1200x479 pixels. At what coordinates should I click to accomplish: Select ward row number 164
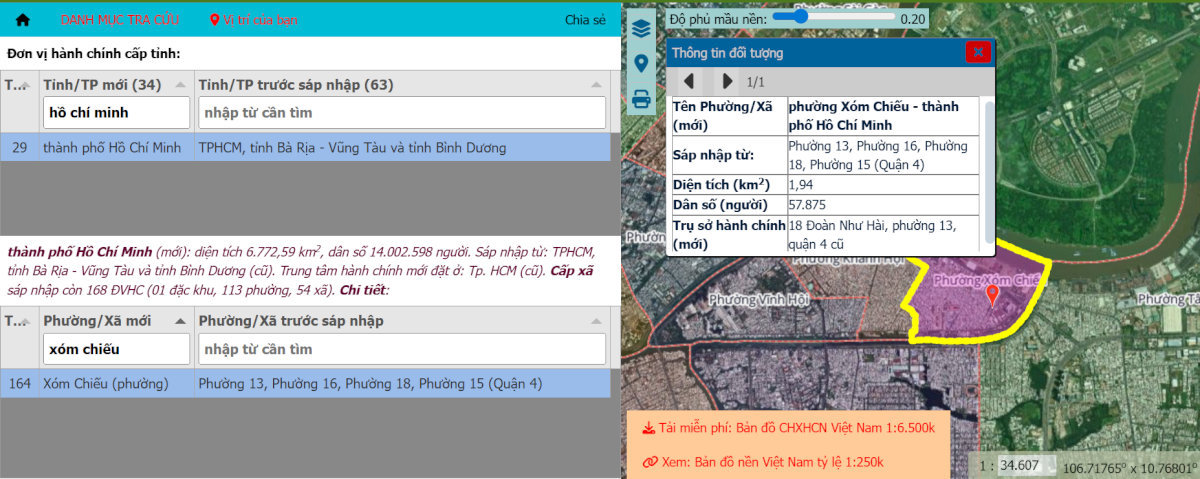click(19, 383)
